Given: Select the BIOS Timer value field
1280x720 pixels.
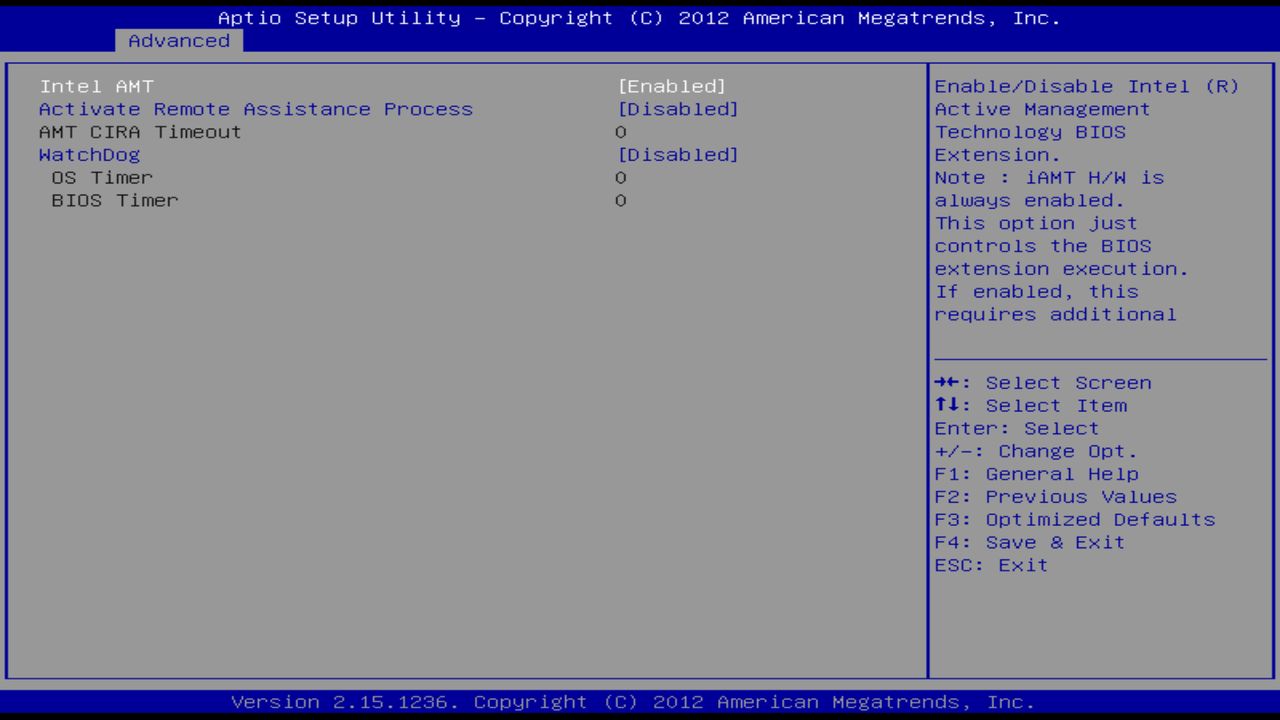Looking at the screenshot, I should (x=620, y=200).
